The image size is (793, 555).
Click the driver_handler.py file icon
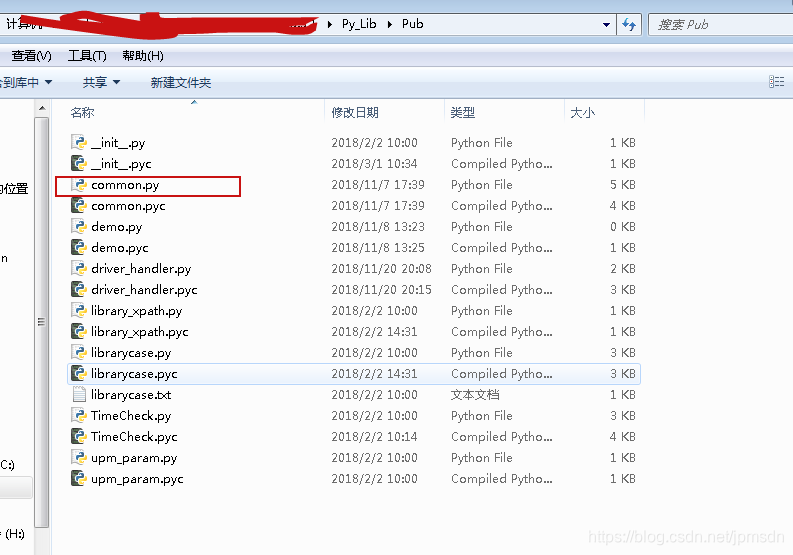(x=79, y=268)
